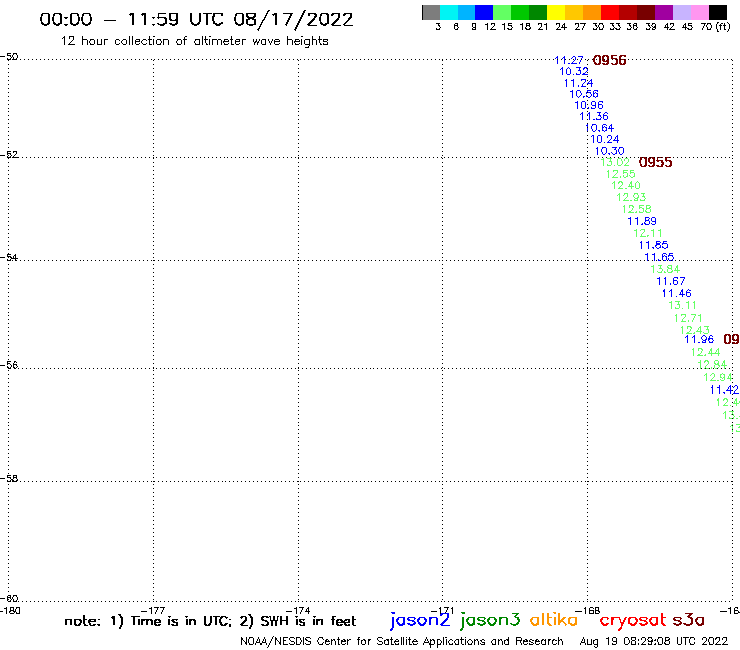740x650 pixels.
Task: Select the blue 11.96 wave height value
Action: click(699, 339)
